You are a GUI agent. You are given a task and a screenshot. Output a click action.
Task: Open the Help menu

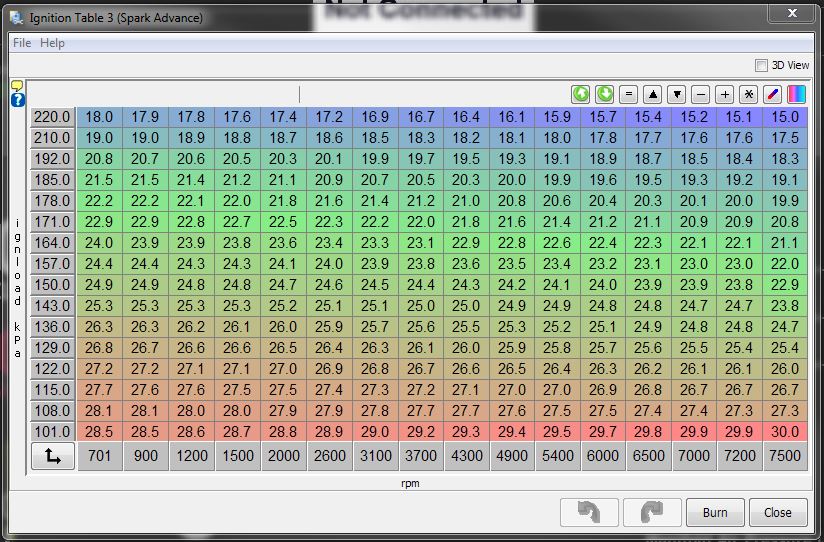(52, 43)
